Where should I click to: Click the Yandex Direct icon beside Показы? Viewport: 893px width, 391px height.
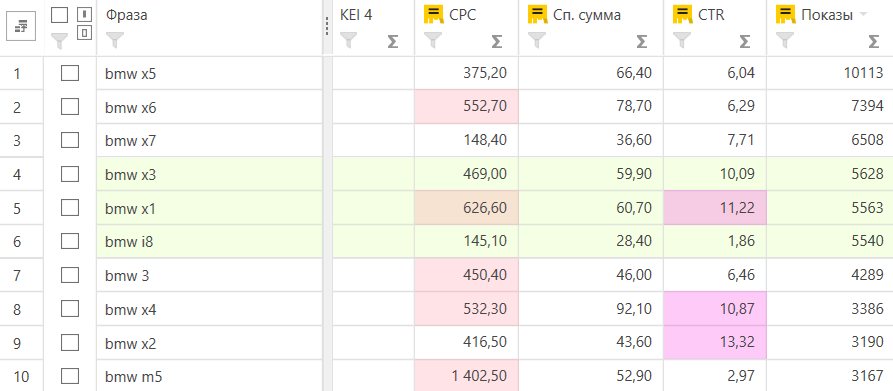click(785, 15)
